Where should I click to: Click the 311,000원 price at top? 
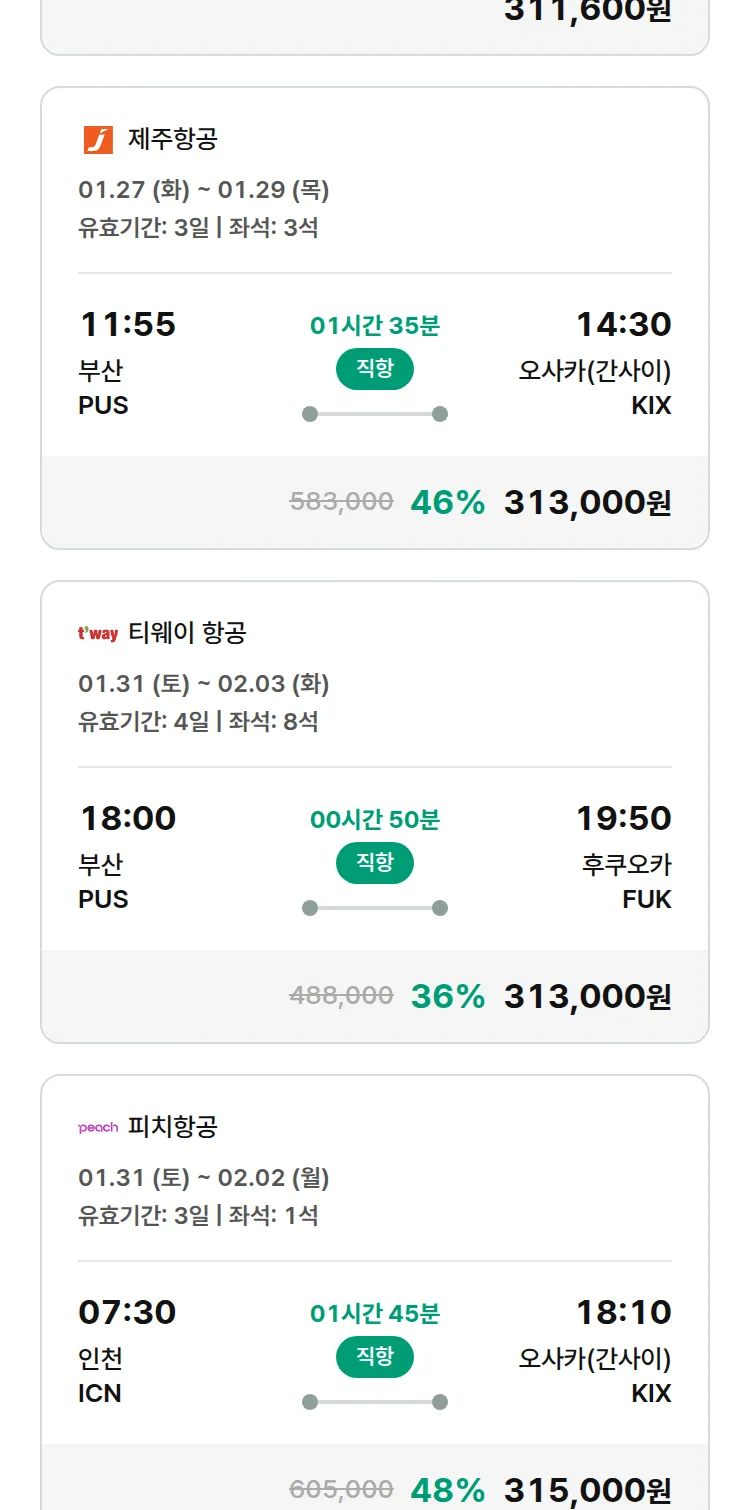[587, 11]
